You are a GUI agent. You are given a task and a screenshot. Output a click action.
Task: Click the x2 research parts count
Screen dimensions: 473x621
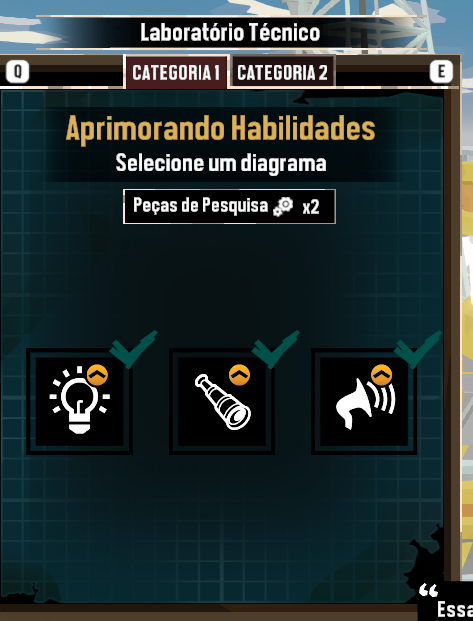point(311,208)
